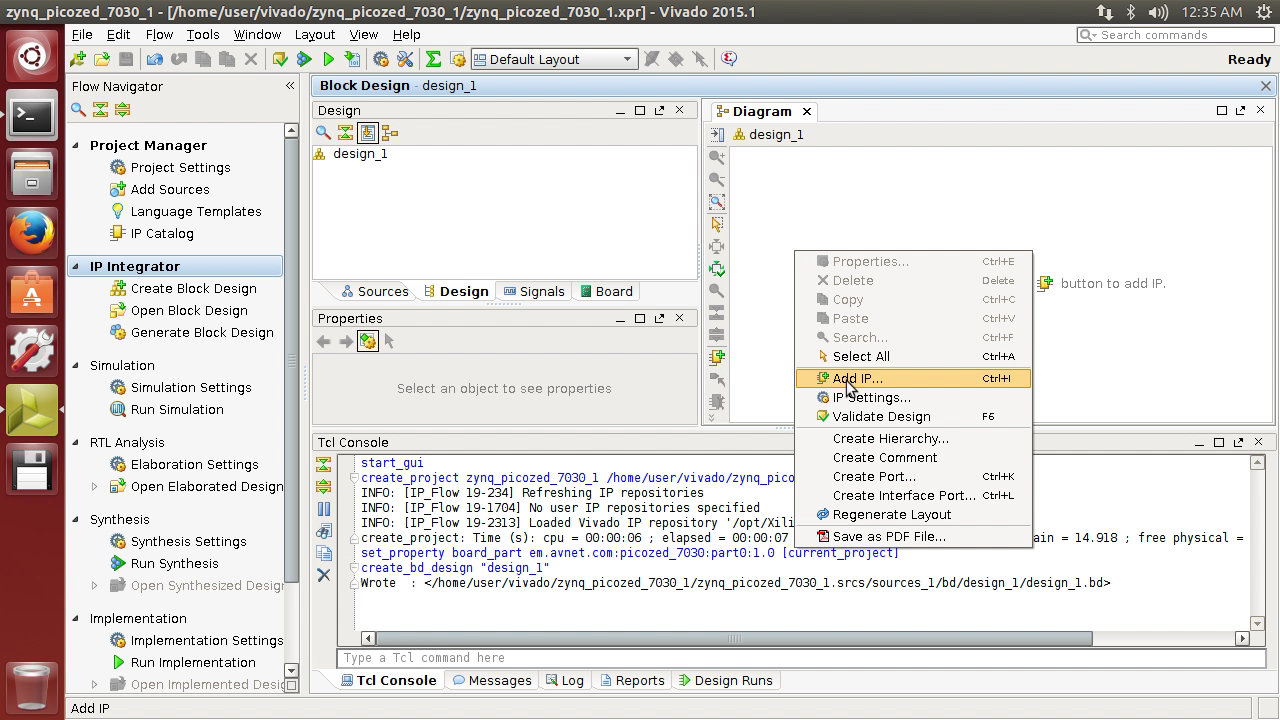Switch to the Signals tab

point(534,291)
